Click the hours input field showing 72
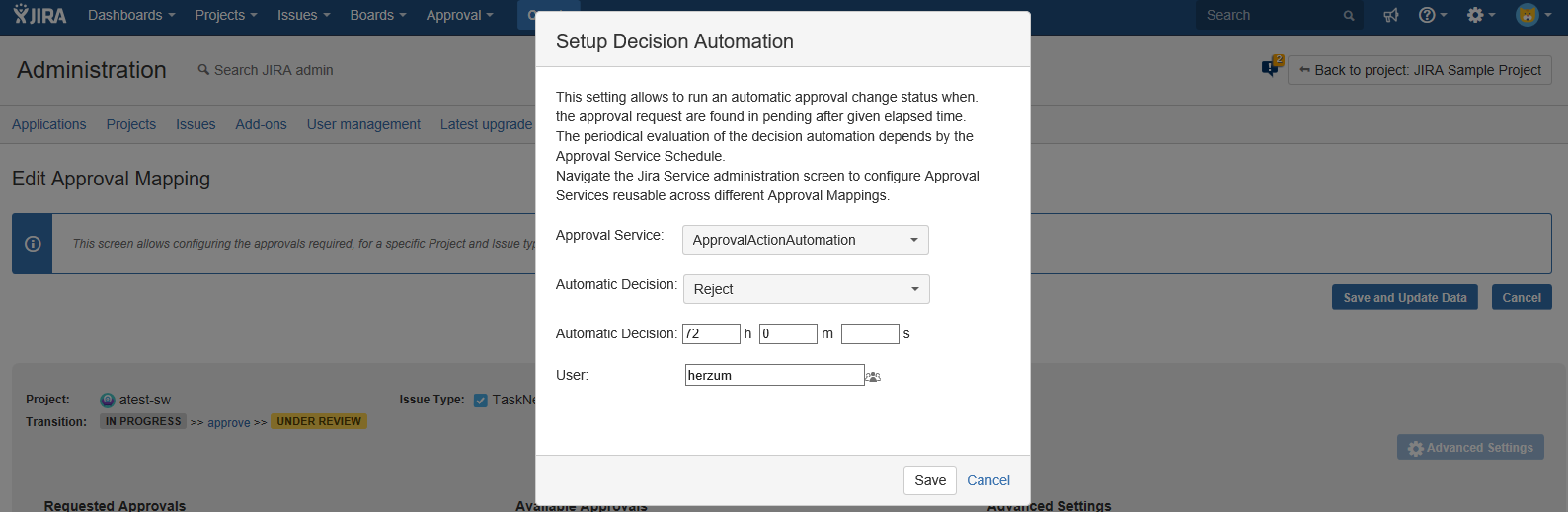1568x512 pixels. click(711, 334)
